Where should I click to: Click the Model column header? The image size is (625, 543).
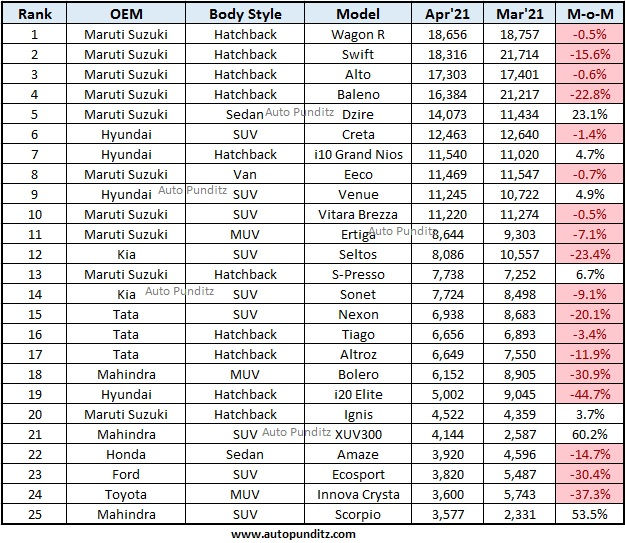coord(356,15)
